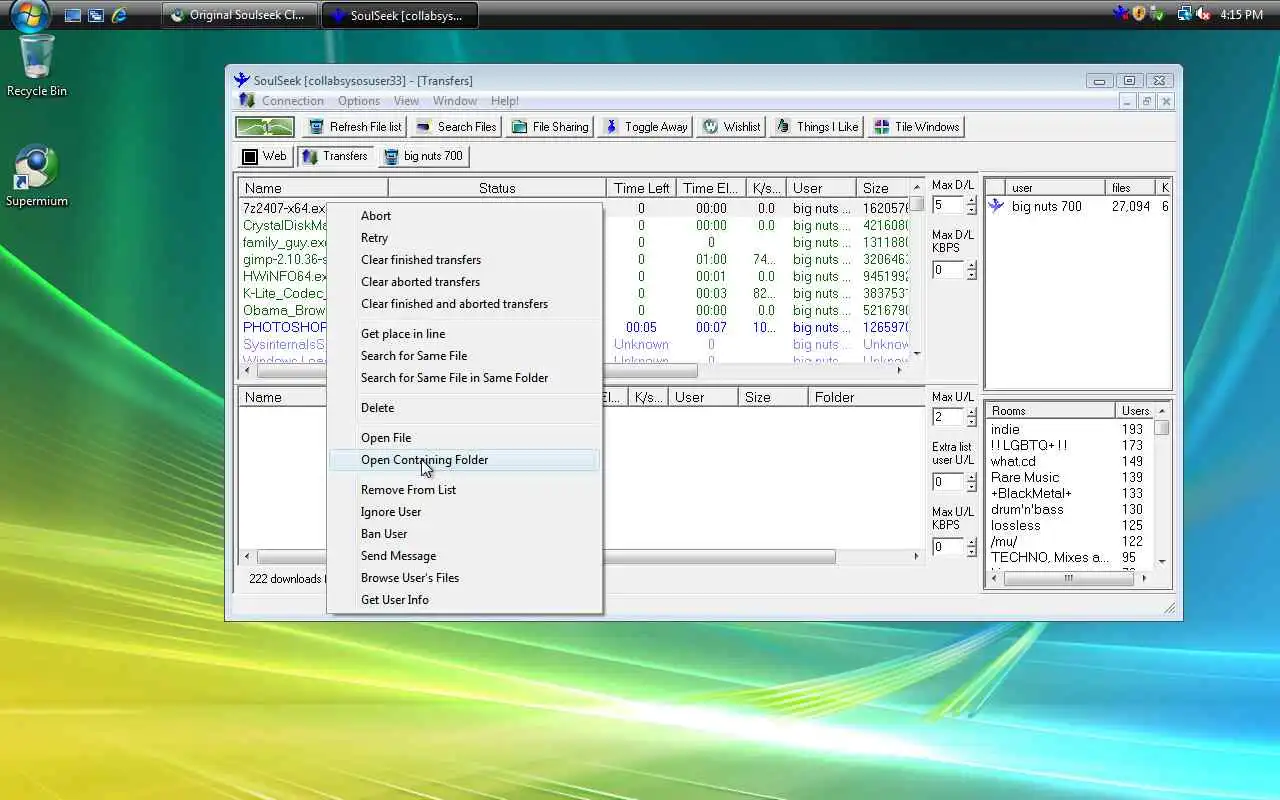Viewport: 1280px width, 800px height.
Task: Choose Open Containing Folder
Action: point(465,460)
